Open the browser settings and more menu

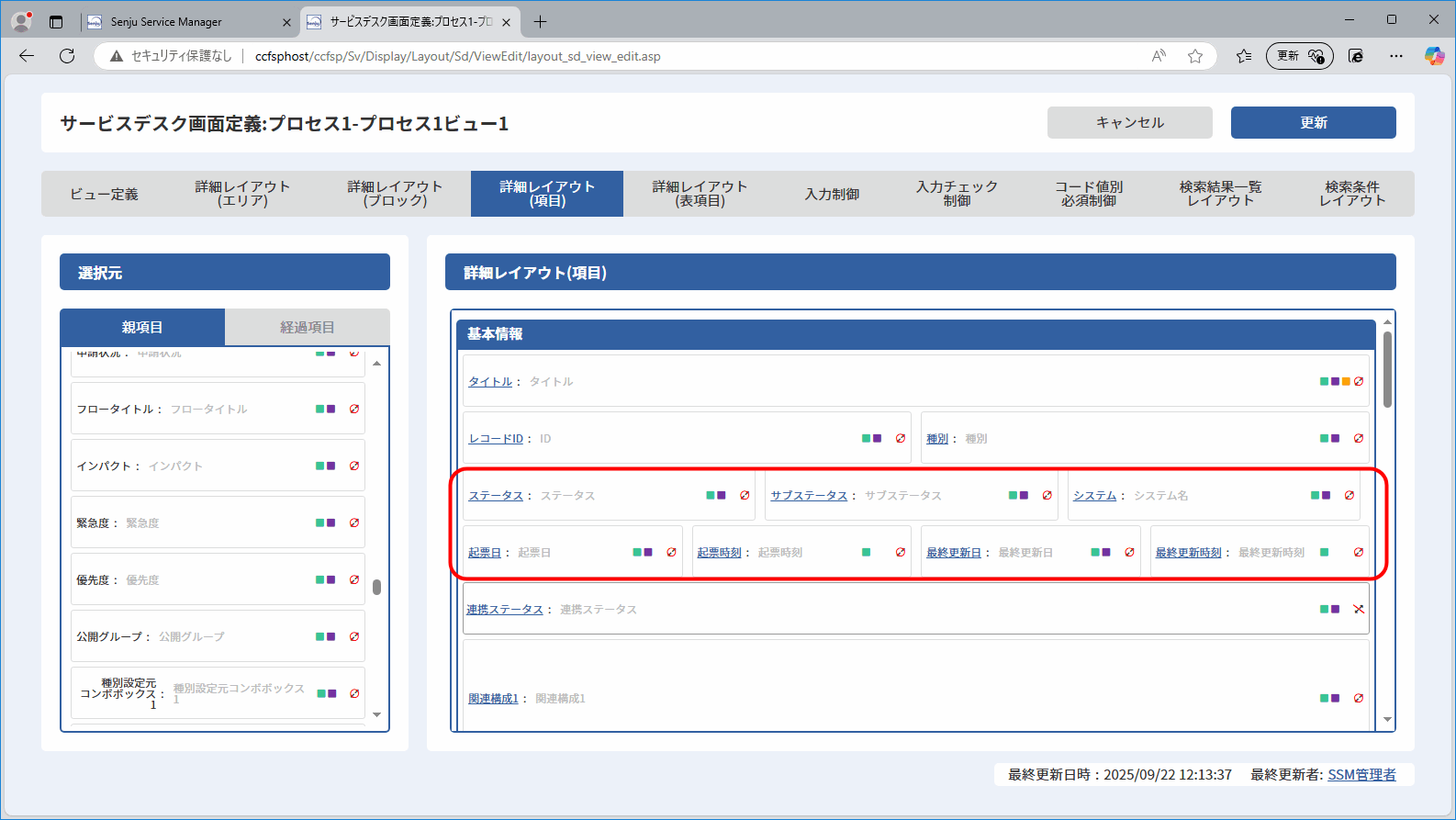pos(1396,56)
